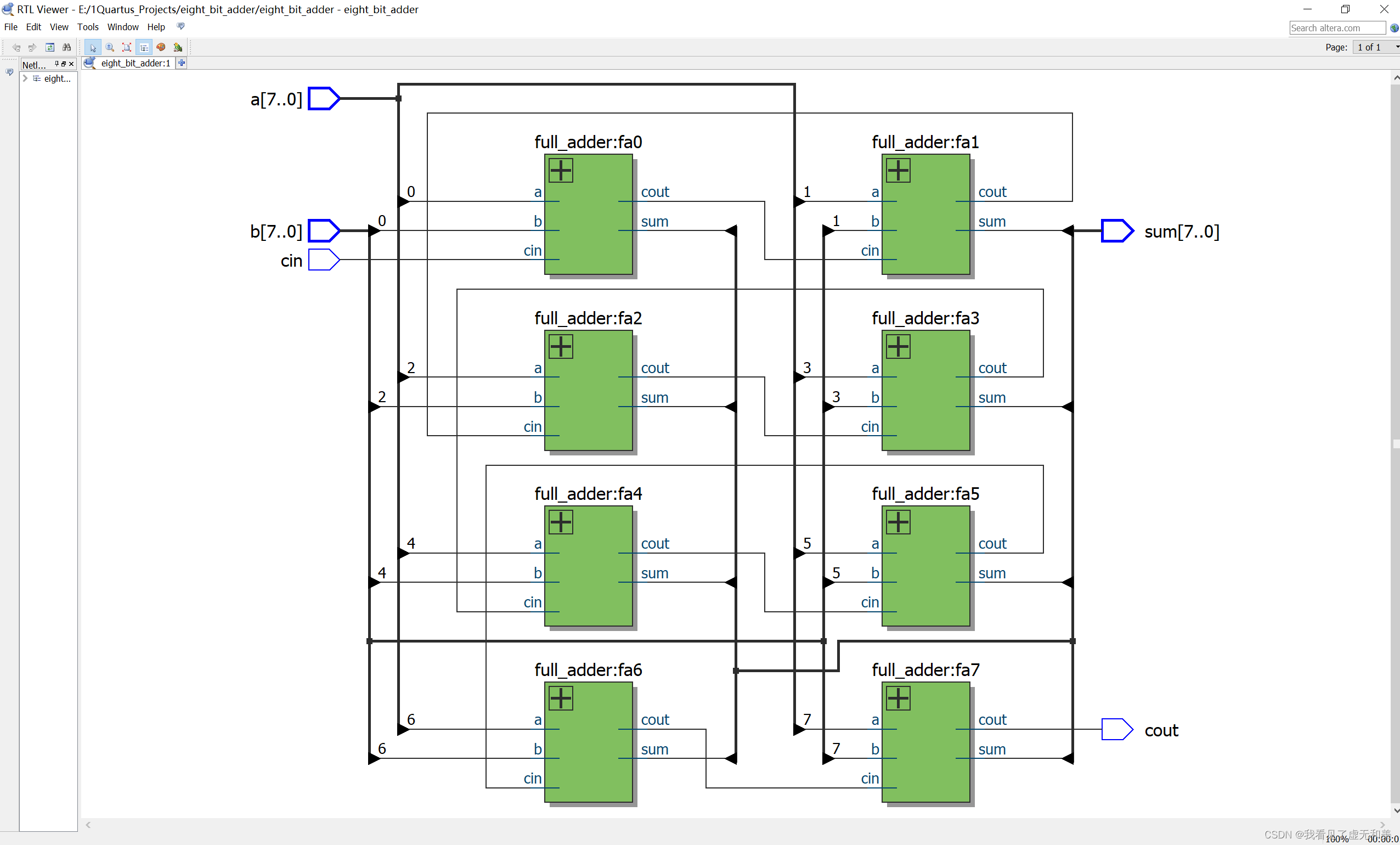The width and height of the screenshot is (1400, 845).
Task: Expand the eight... tree node
Action: point(25,78)
